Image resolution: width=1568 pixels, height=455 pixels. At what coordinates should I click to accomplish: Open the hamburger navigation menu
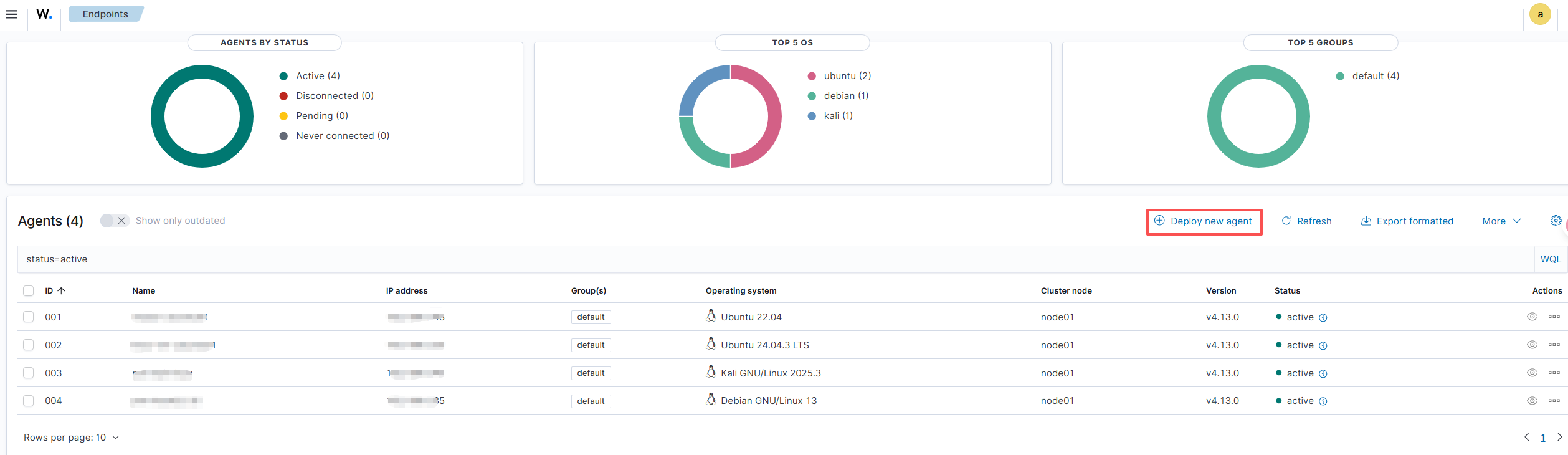11,14
